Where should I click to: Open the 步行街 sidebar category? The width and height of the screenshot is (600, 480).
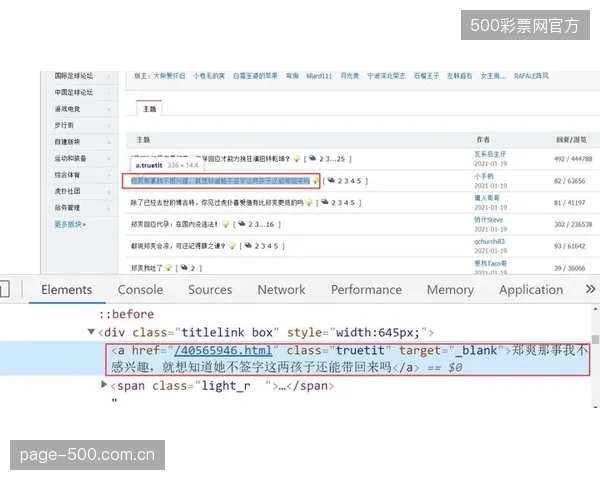click(64, 125)
